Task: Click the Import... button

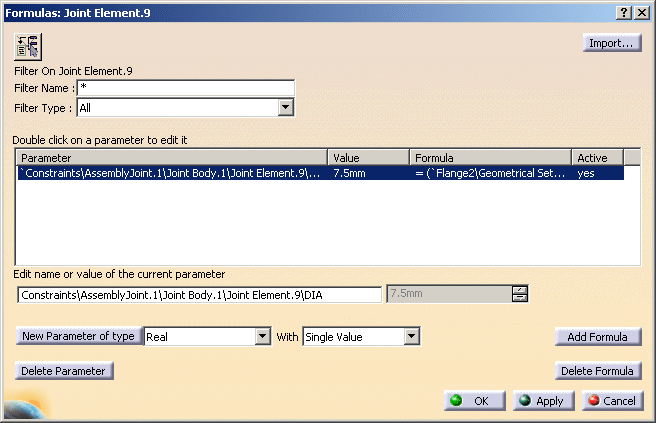Action: tap(612, 43)
